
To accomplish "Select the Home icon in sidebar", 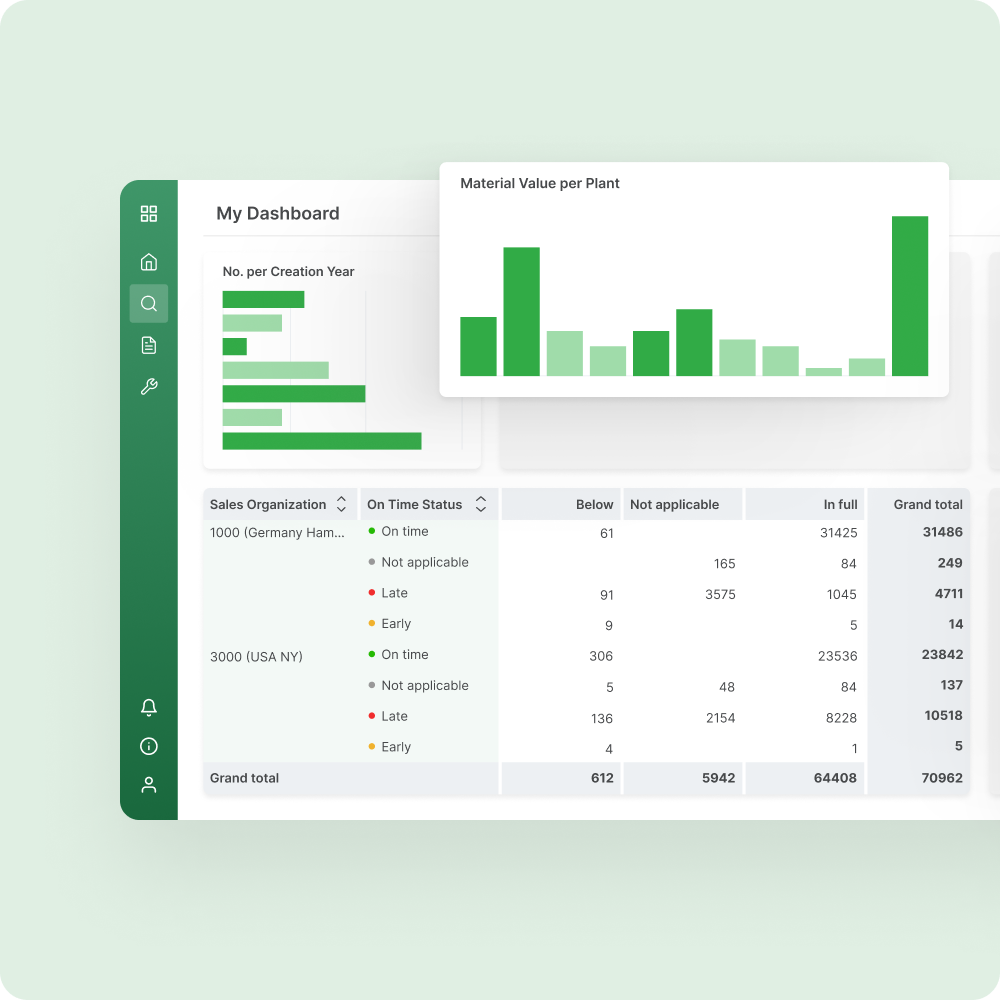I will tap(148, 261).
